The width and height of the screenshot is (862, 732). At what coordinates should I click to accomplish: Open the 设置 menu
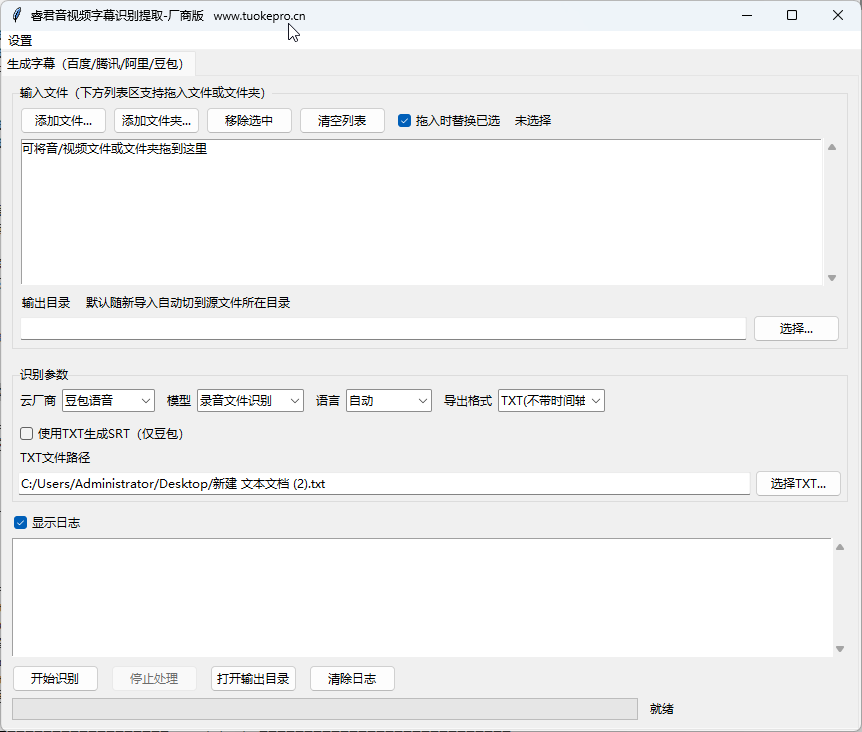point(20,41)
